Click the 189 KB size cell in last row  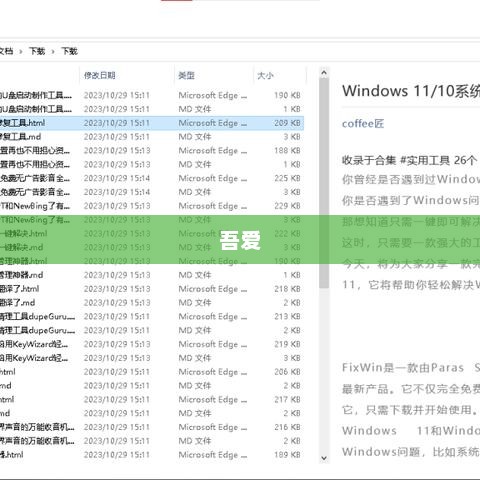[x=287, y=455]
